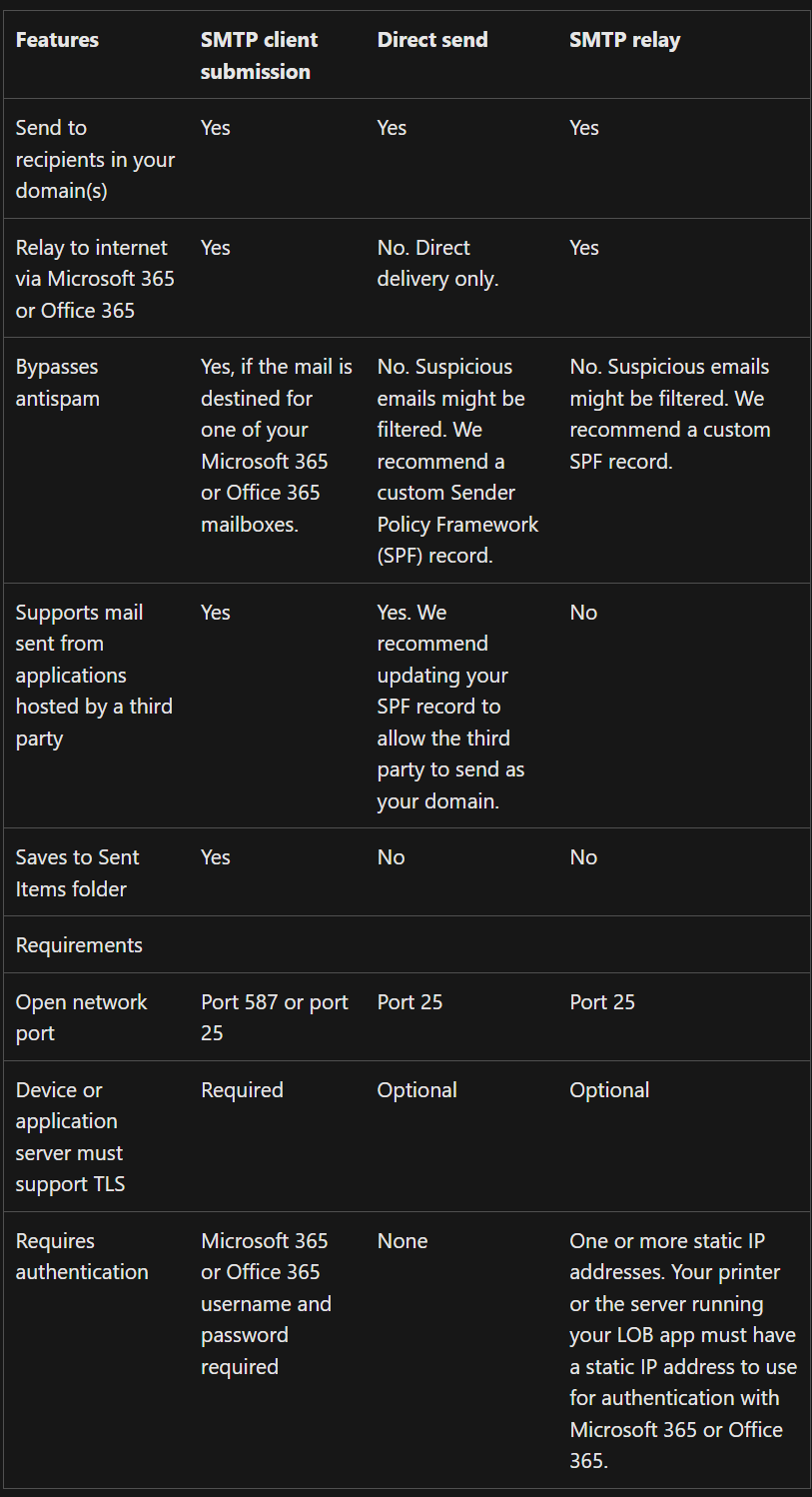Click the 'Port 587 or port 25' cell

point(275,1017)
